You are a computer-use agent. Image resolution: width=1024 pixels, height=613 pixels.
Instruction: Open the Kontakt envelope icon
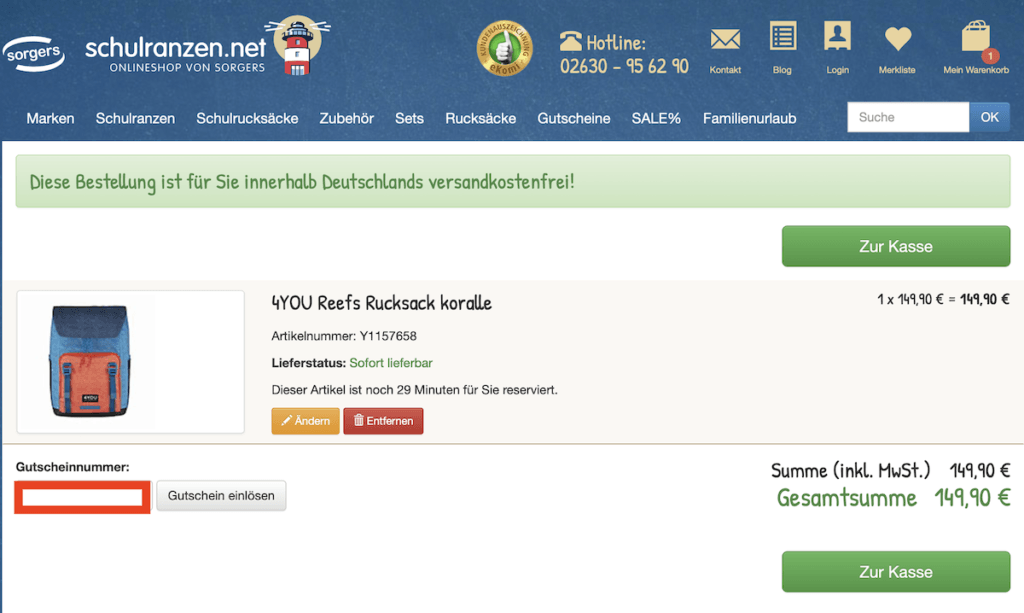725,39
